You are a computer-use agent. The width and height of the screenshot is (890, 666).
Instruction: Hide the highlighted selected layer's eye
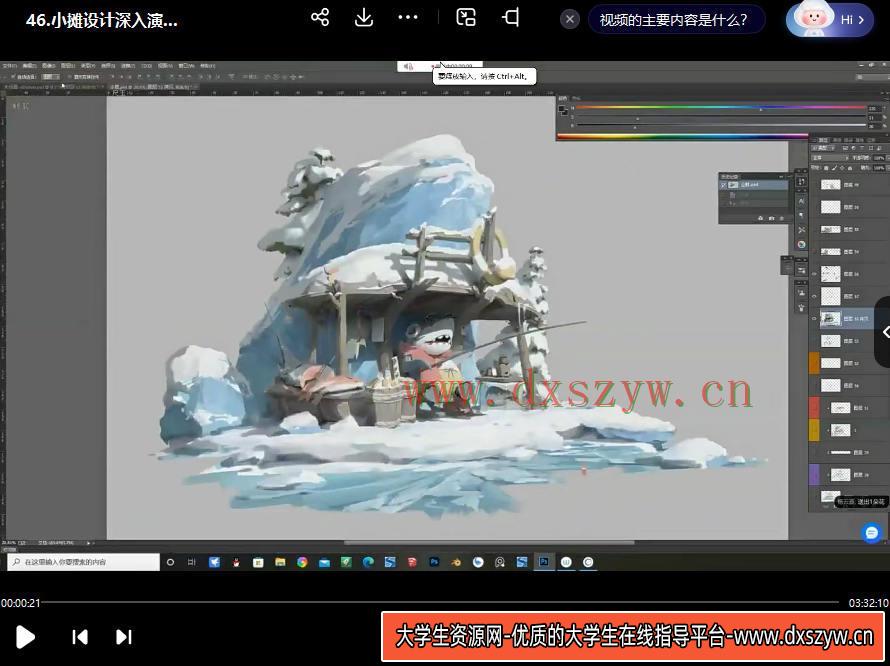click(x=815, y=319)
